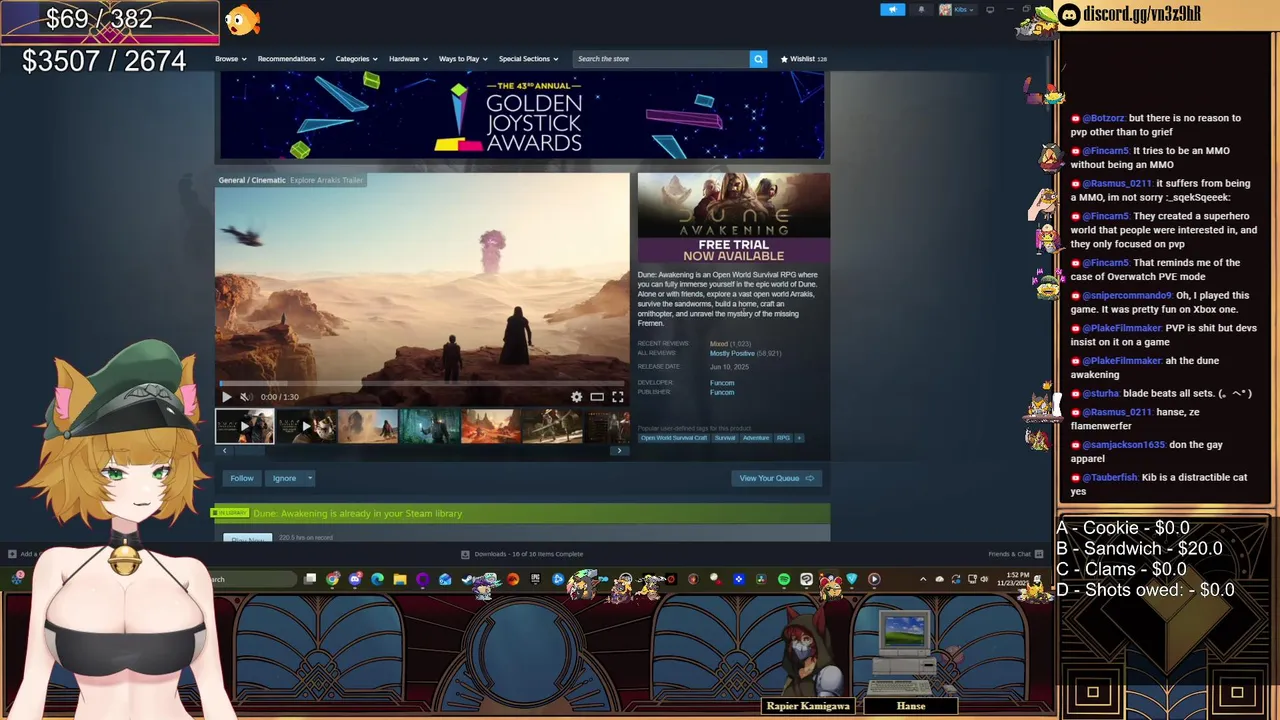Click View Your Queue button

[x=776, y=478]
